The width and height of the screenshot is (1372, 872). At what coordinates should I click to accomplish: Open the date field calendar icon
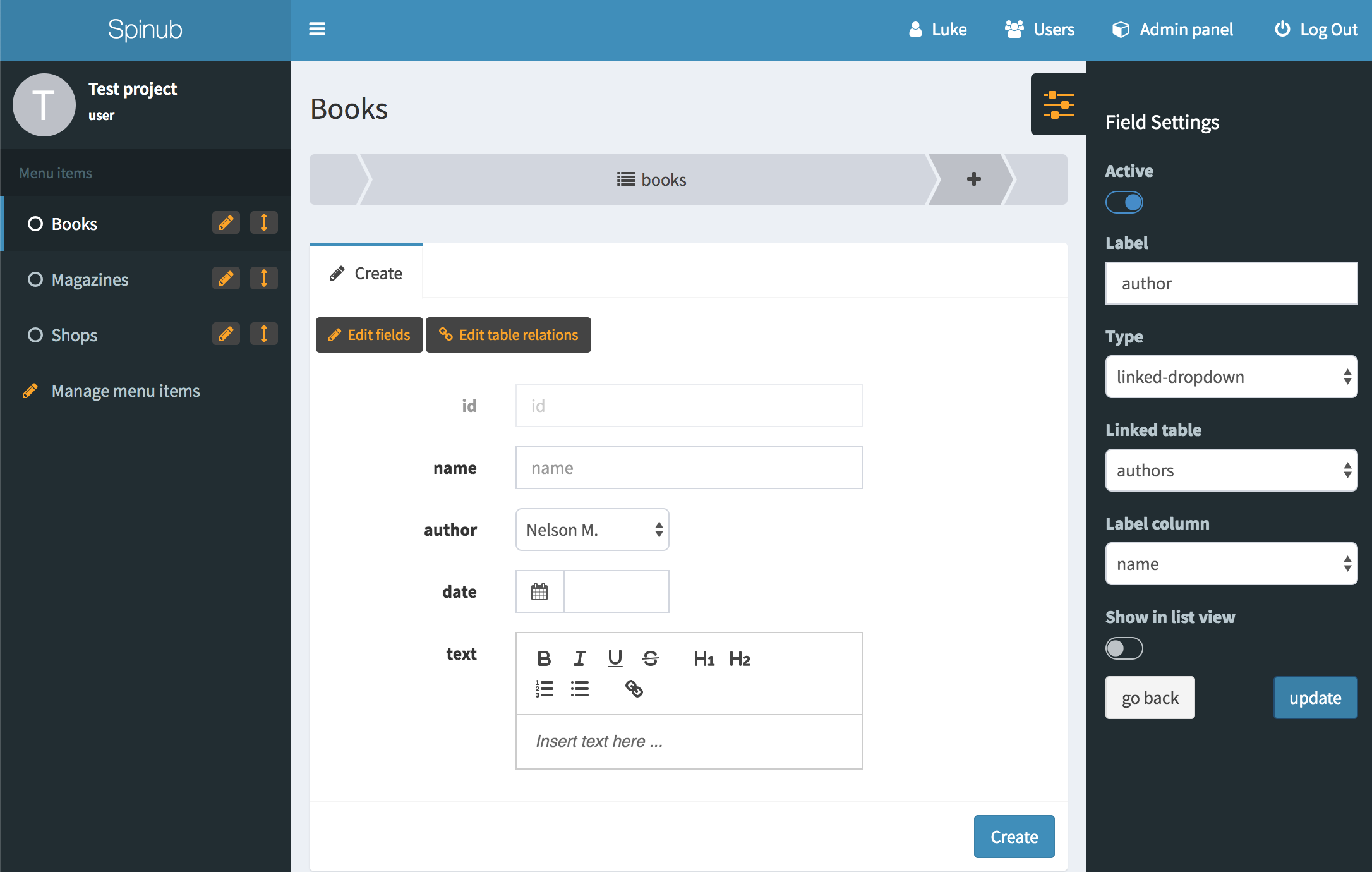click(539, 591)
